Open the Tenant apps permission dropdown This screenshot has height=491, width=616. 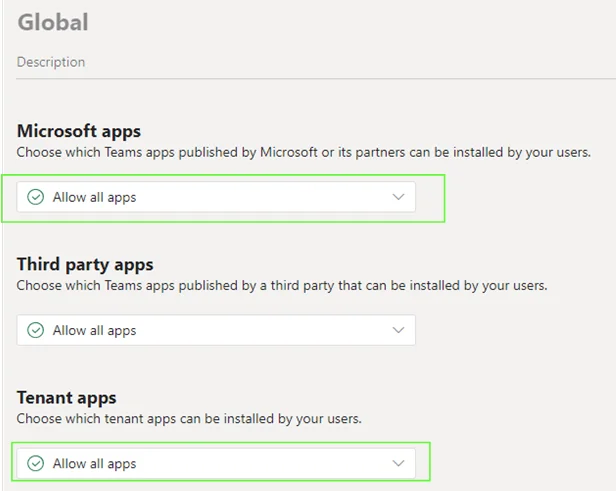tap(216, 463)
